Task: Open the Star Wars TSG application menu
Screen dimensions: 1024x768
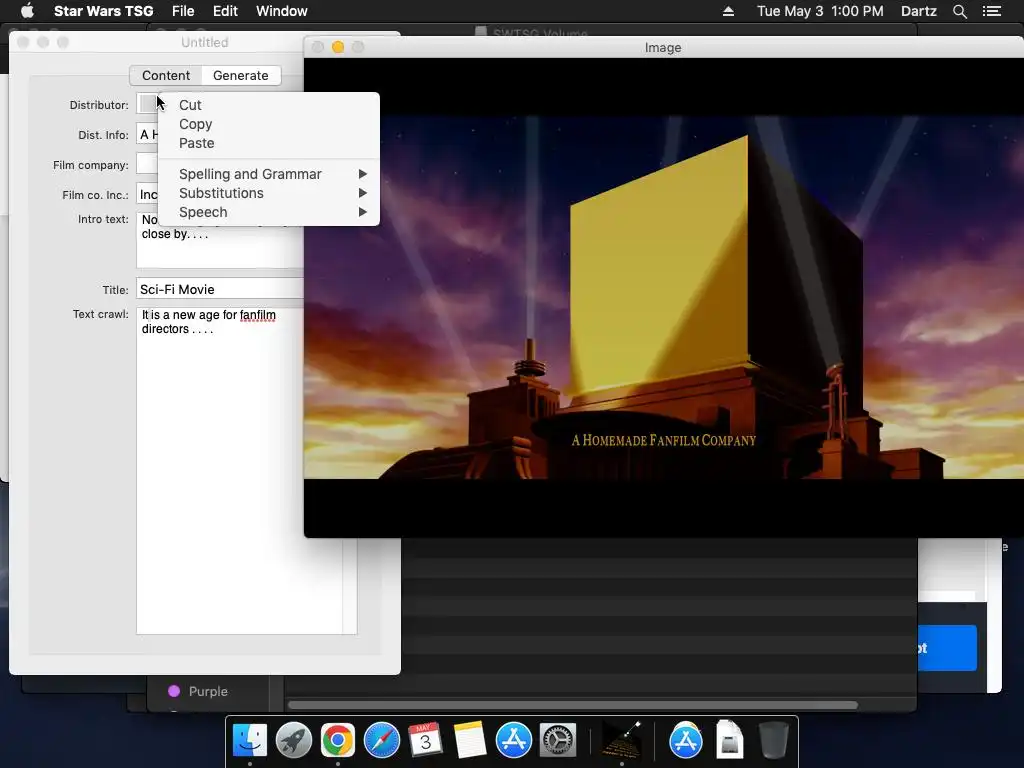Action: click(103, 11)
